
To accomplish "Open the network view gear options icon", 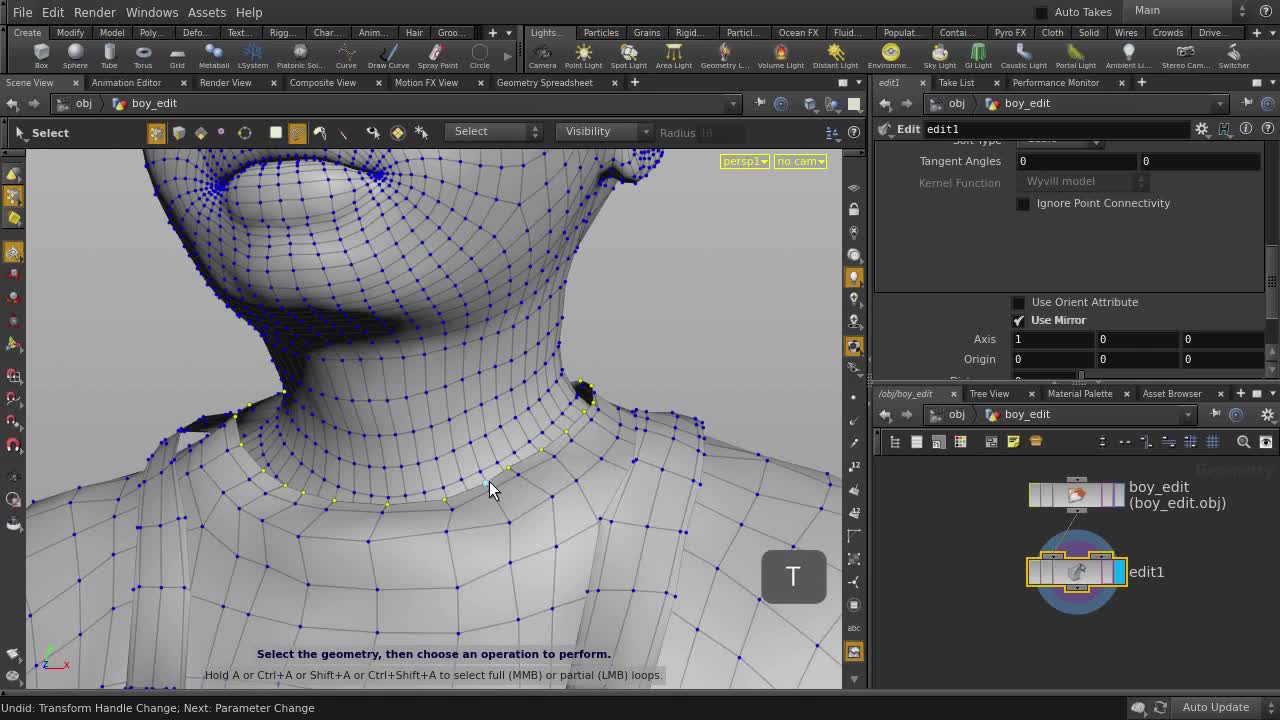I will [x=1267, y=414].
